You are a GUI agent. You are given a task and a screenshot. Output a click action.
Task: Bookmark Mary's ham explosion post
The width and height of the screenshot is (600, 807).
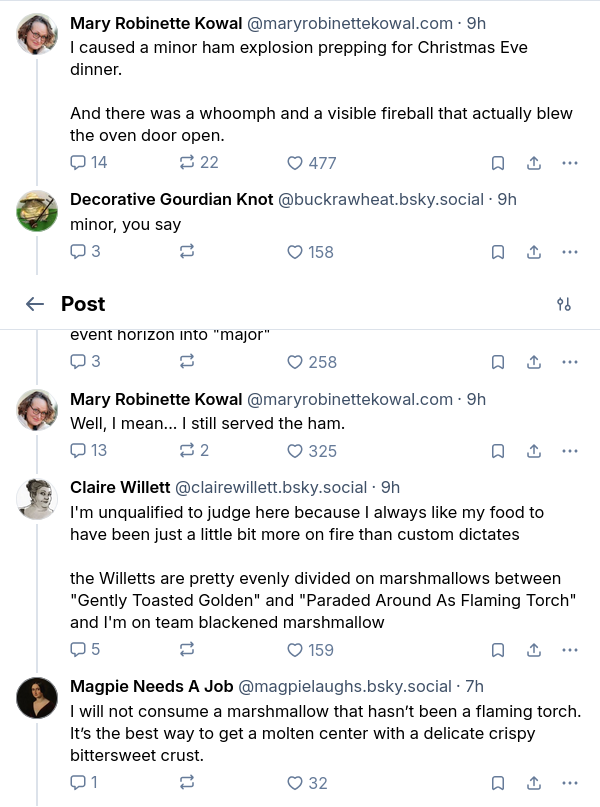[x=497, y=163]
